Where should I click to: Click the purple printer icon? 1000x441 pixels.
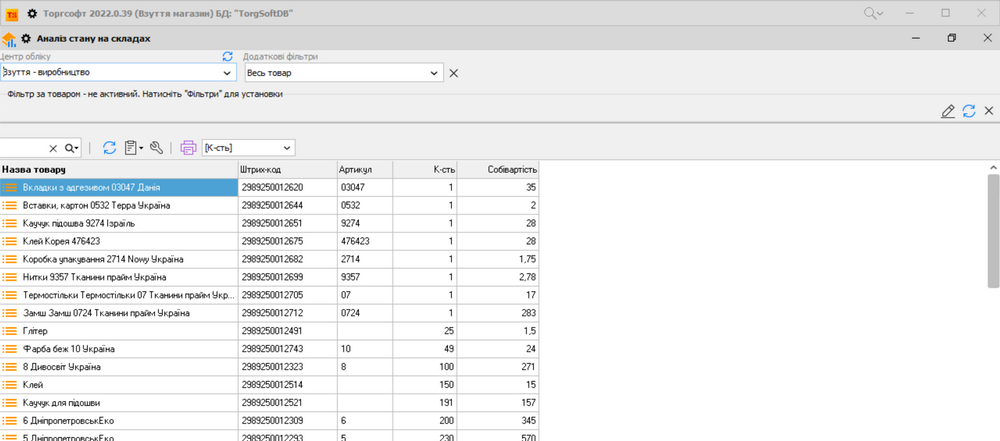[x=188, y=148]
